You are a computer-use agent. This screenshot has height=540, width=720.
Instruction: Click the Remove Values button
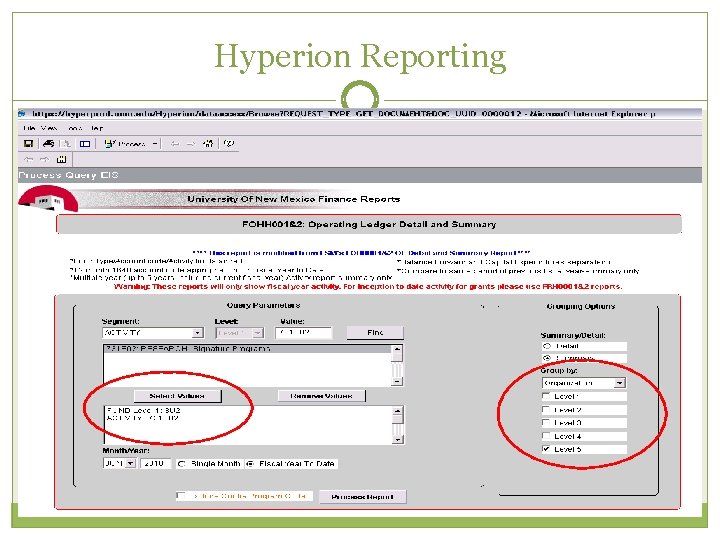[x=321, y=396]
